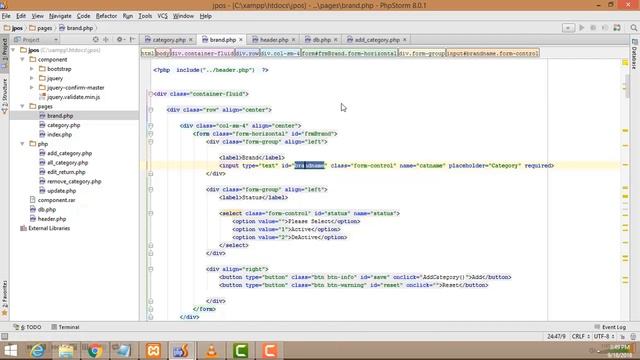640x360 pixels.
Task: Change UTF-8 file encoding setting
Action: click(x=604, y=337)
